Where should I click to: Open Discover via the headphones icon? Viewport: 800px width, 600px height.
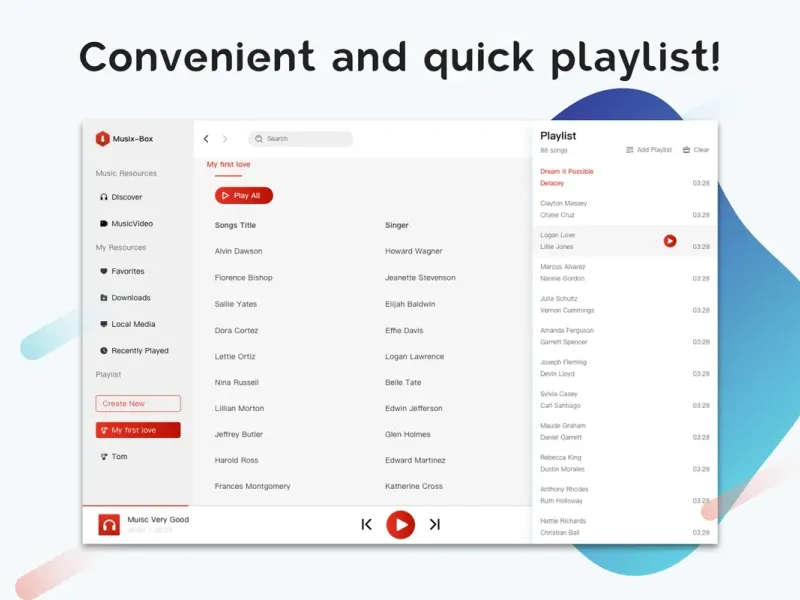click(104, 197)
